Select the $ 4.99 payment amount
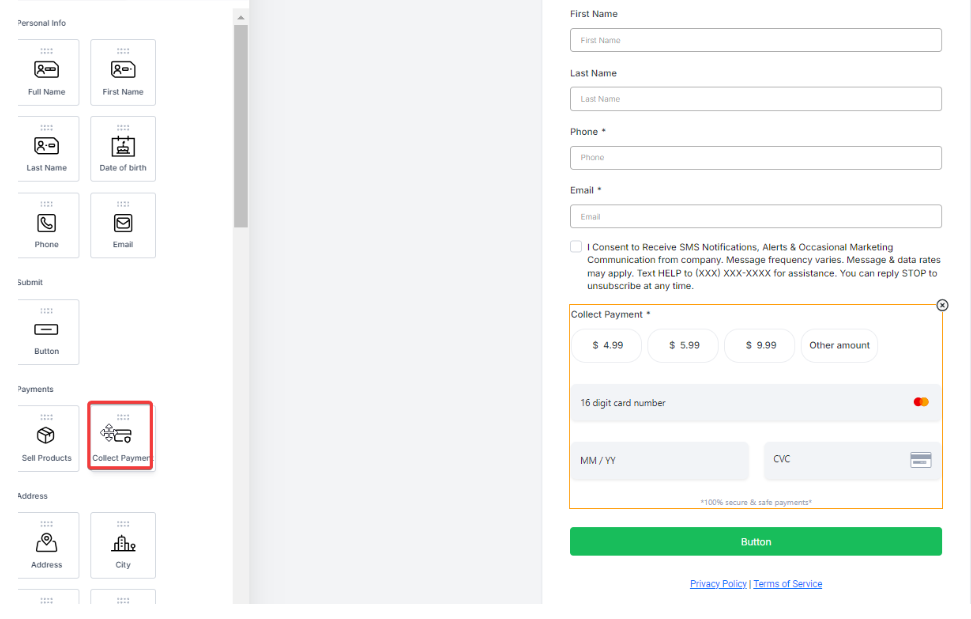This screenshot has height=619, width=971. [607, 345]
